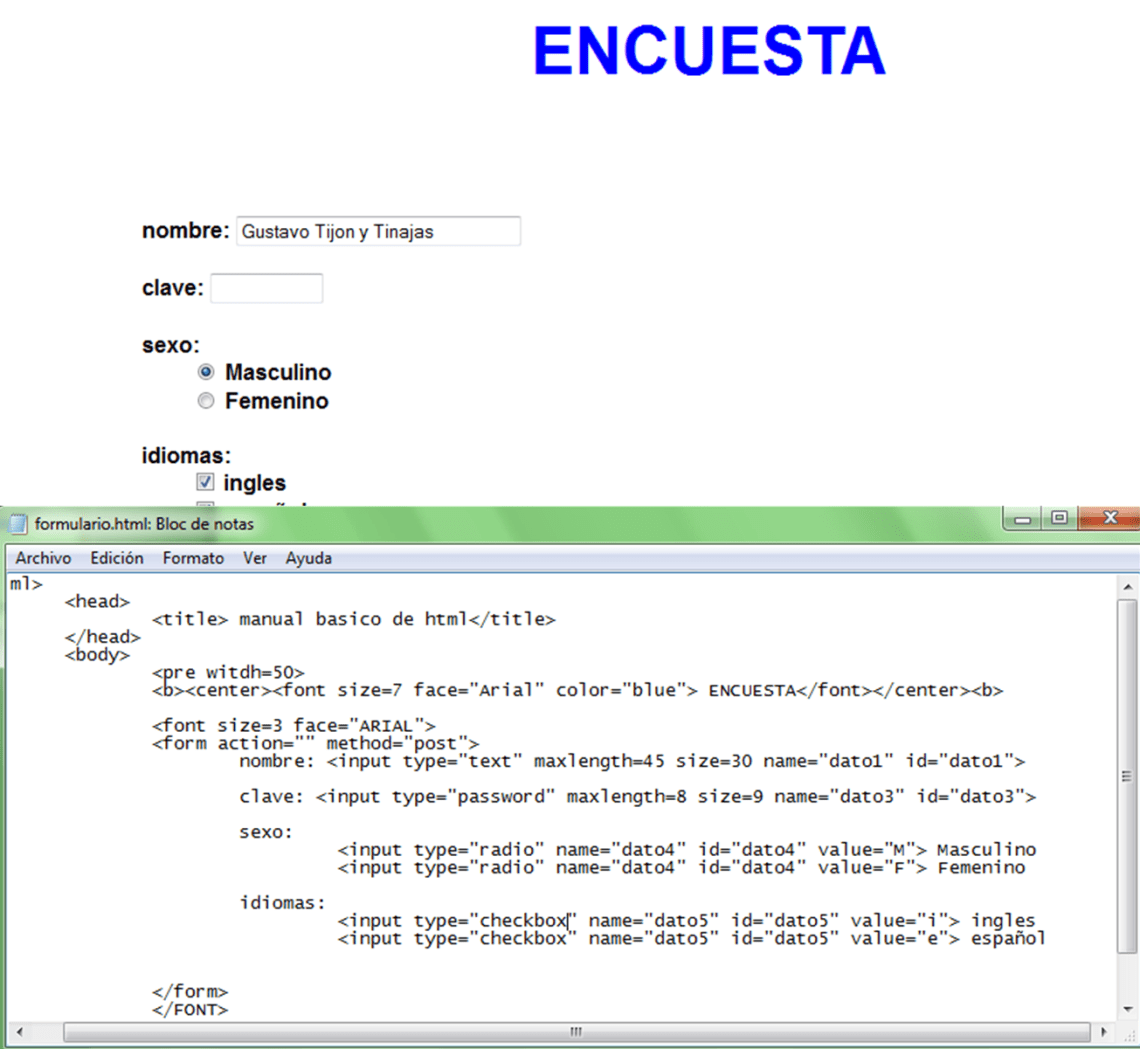Viewport: 1140px width, 1049px height.
Task: Open the Ver menu
Action: [255, 558]
